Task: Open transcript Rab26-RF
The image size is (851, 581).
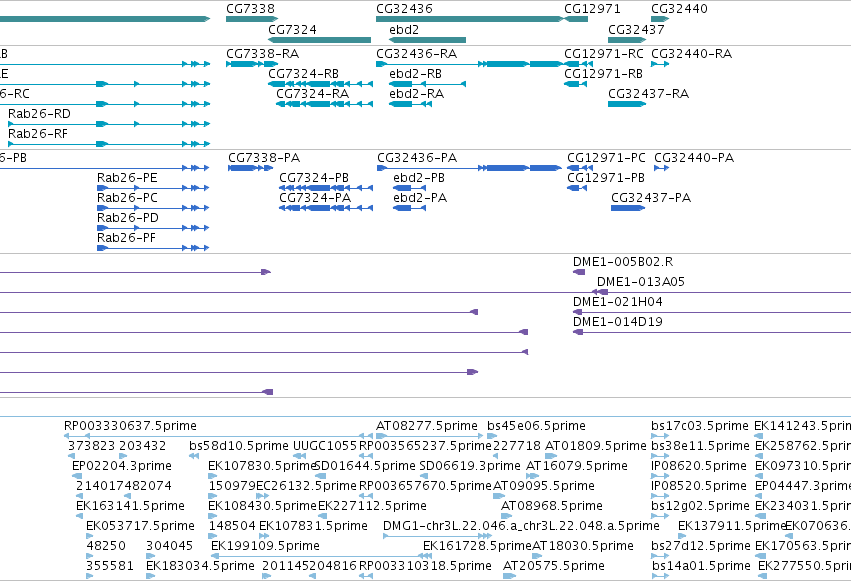Action: click(38, 134)
